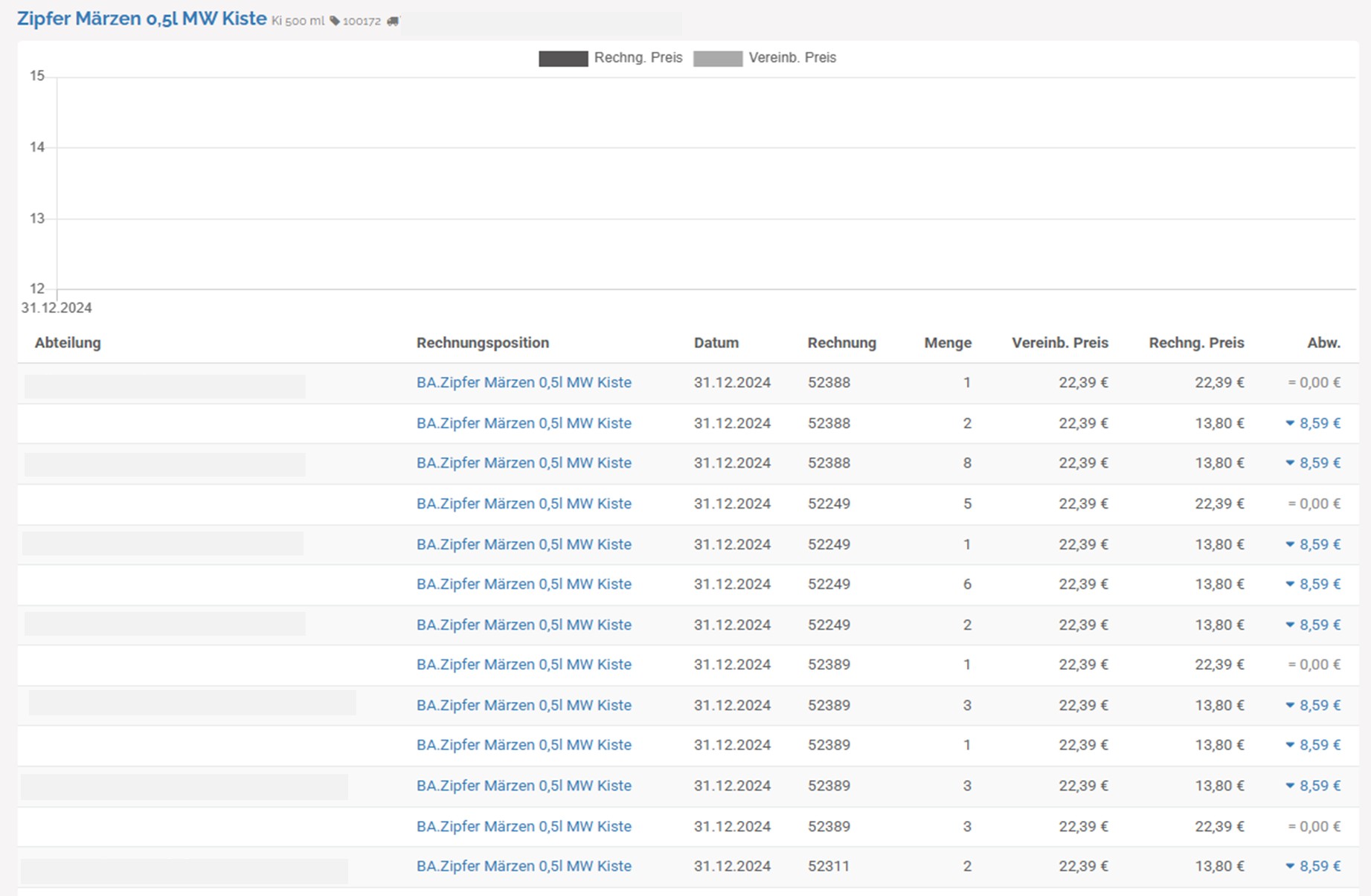Click down-arrow deviation icon for 52388 quantity 2
Screen dimensions: 1371x896
click(1290, 423)
